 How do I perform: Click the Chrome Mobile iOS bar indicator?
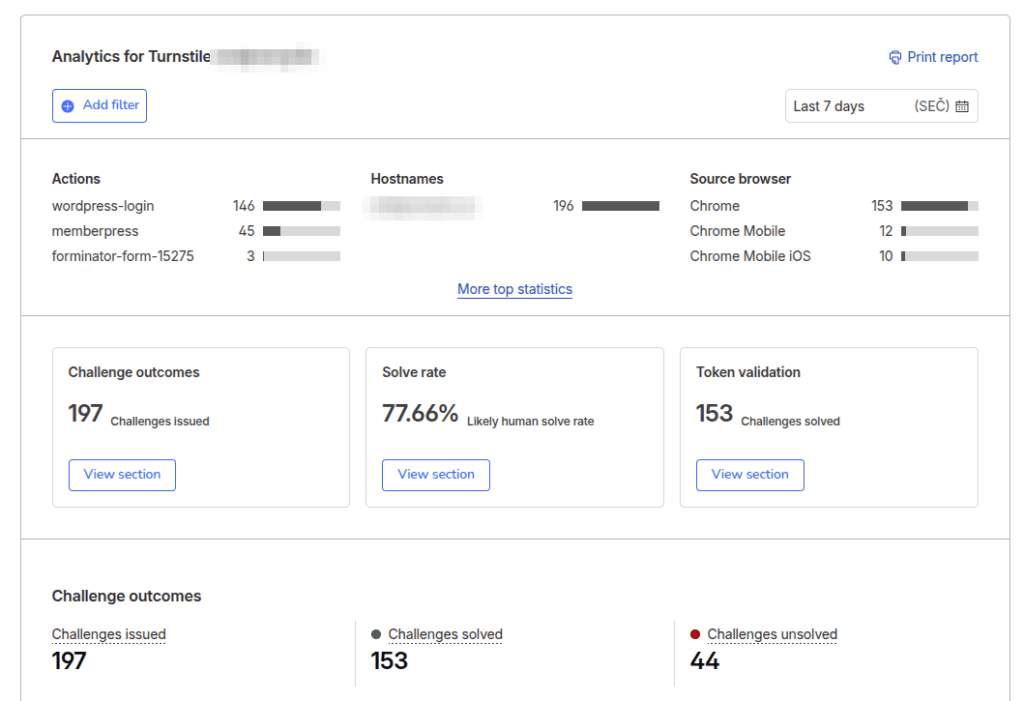(939, 256)
